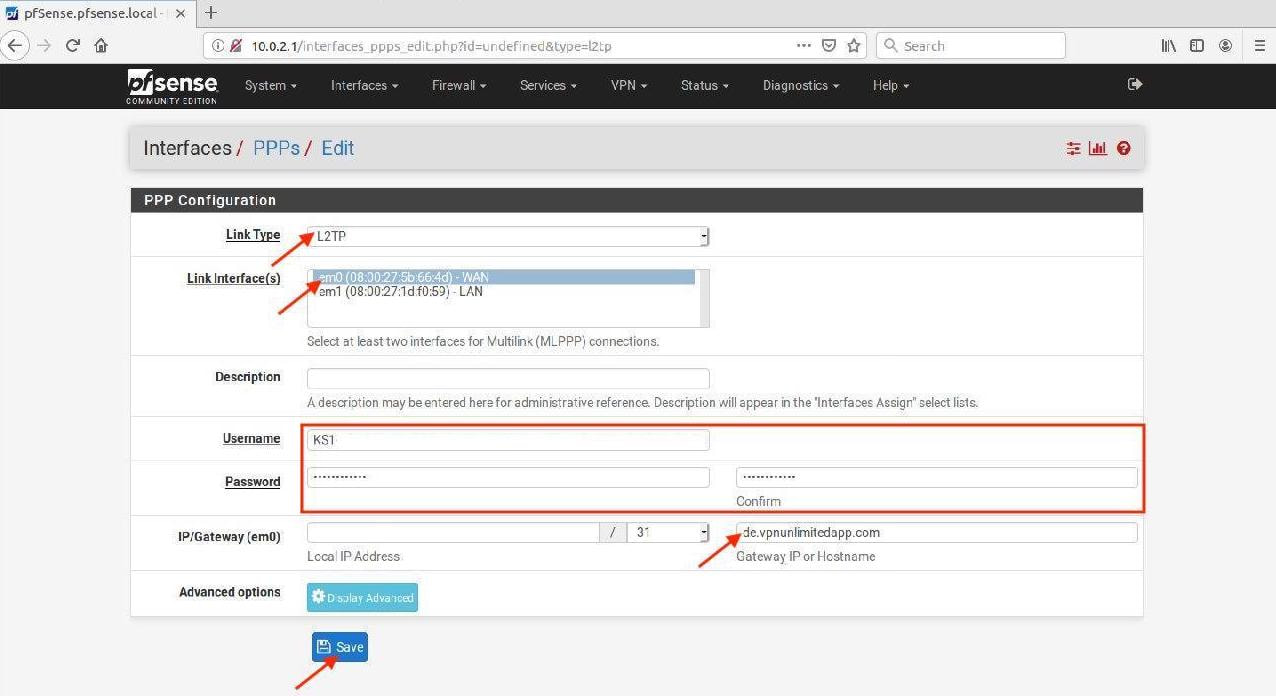Screen dimensions: 1276x696
Task: Go to home page via the home icon
Action: (100, 45)
